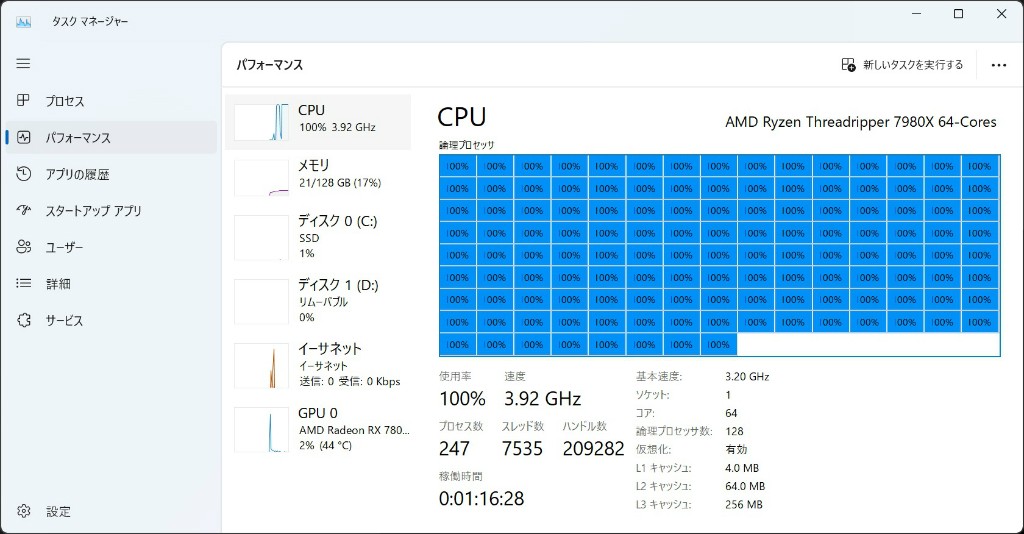Click the 設定 gear icon
Image resolution: width=1024 pixels, height=534 pixels.
(x=24, y=511)
